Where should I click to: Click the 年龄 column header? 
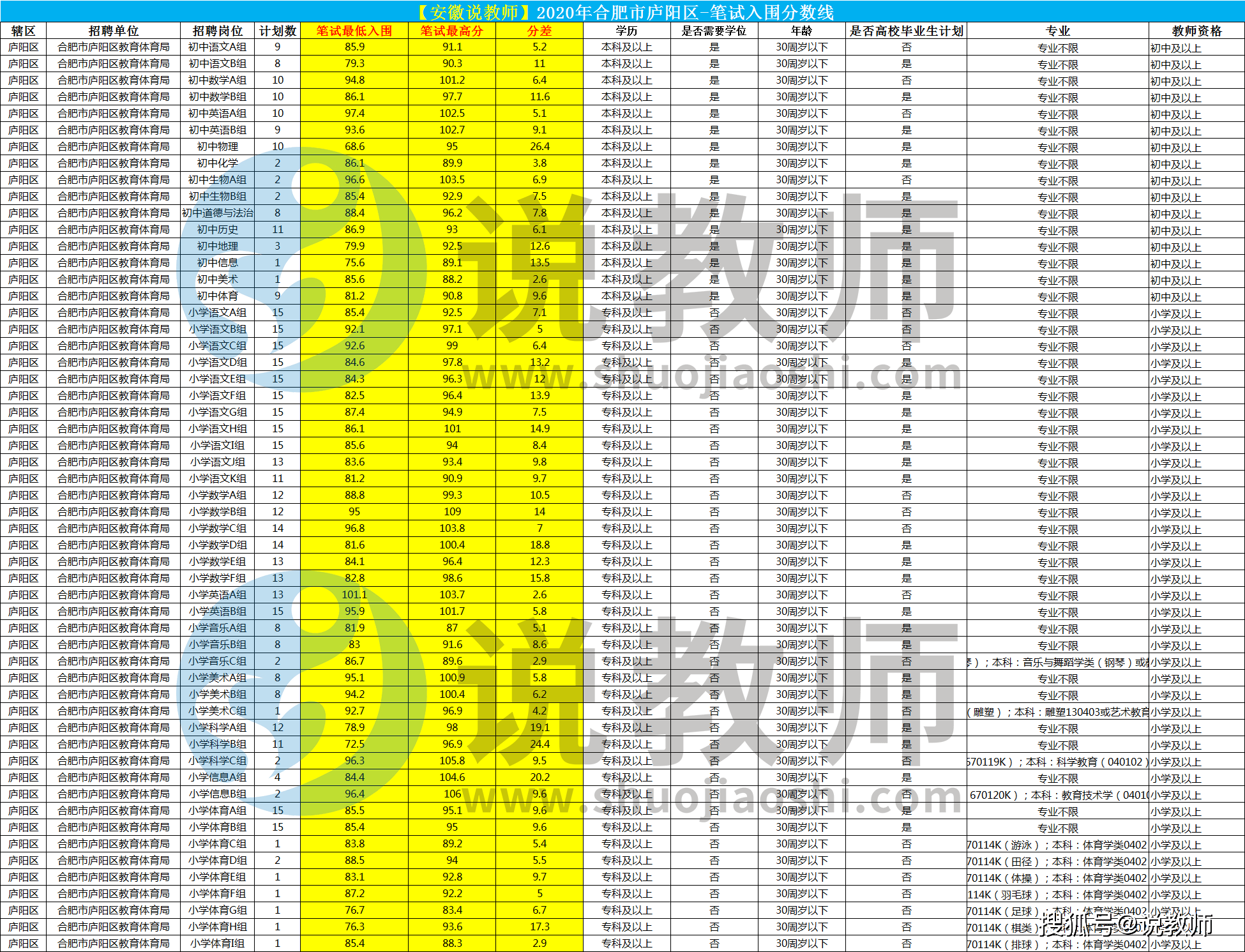tap(802, 31)
